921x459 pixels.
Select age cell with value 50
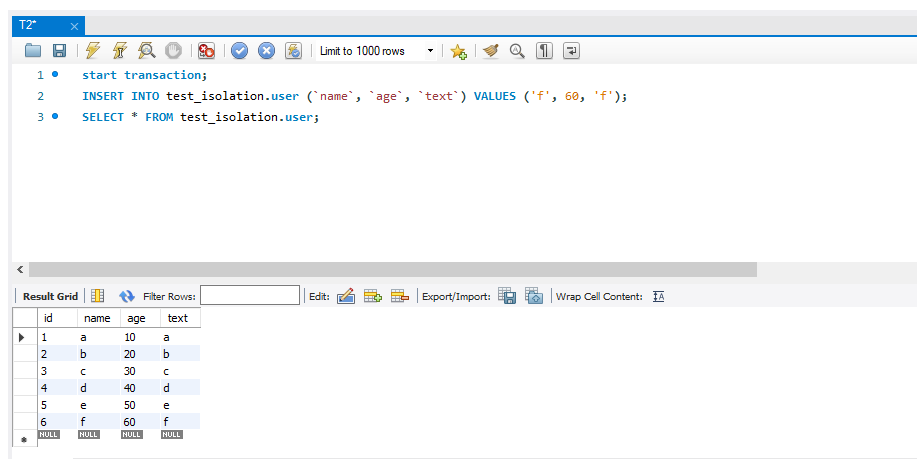click(x=140, y=405)
